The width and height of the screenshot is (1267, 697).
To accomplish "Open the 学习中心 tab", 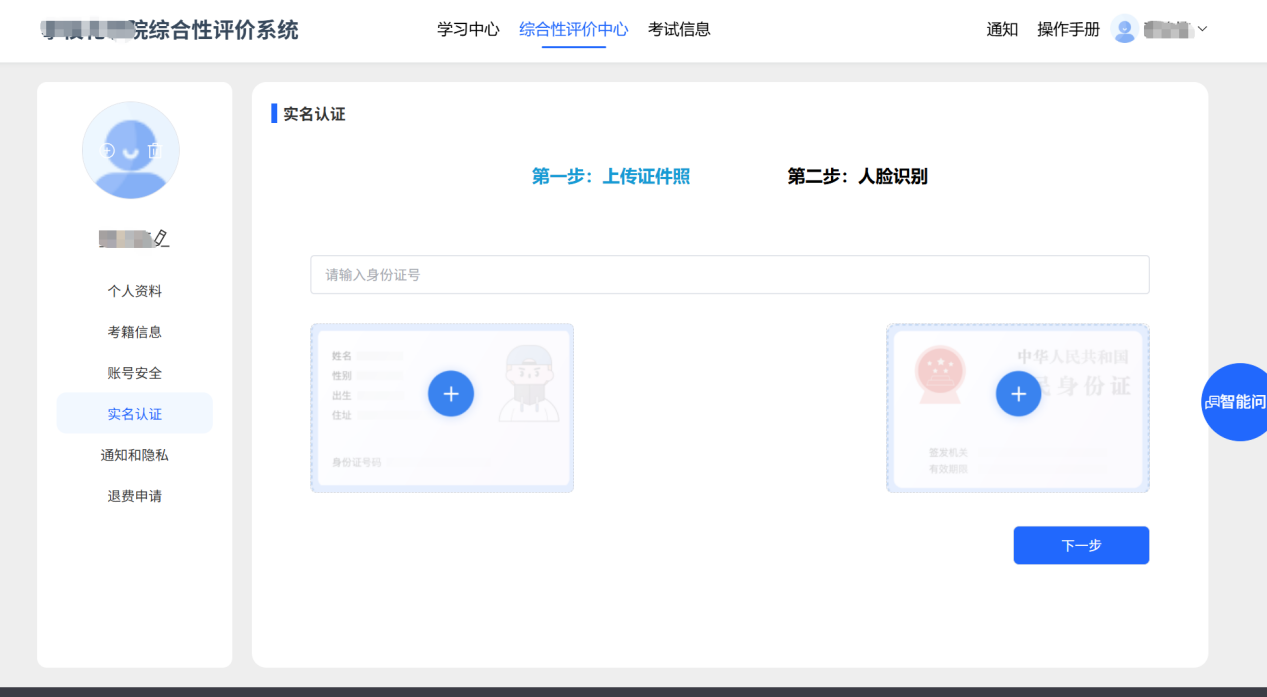I will click(x=468, y=29).
